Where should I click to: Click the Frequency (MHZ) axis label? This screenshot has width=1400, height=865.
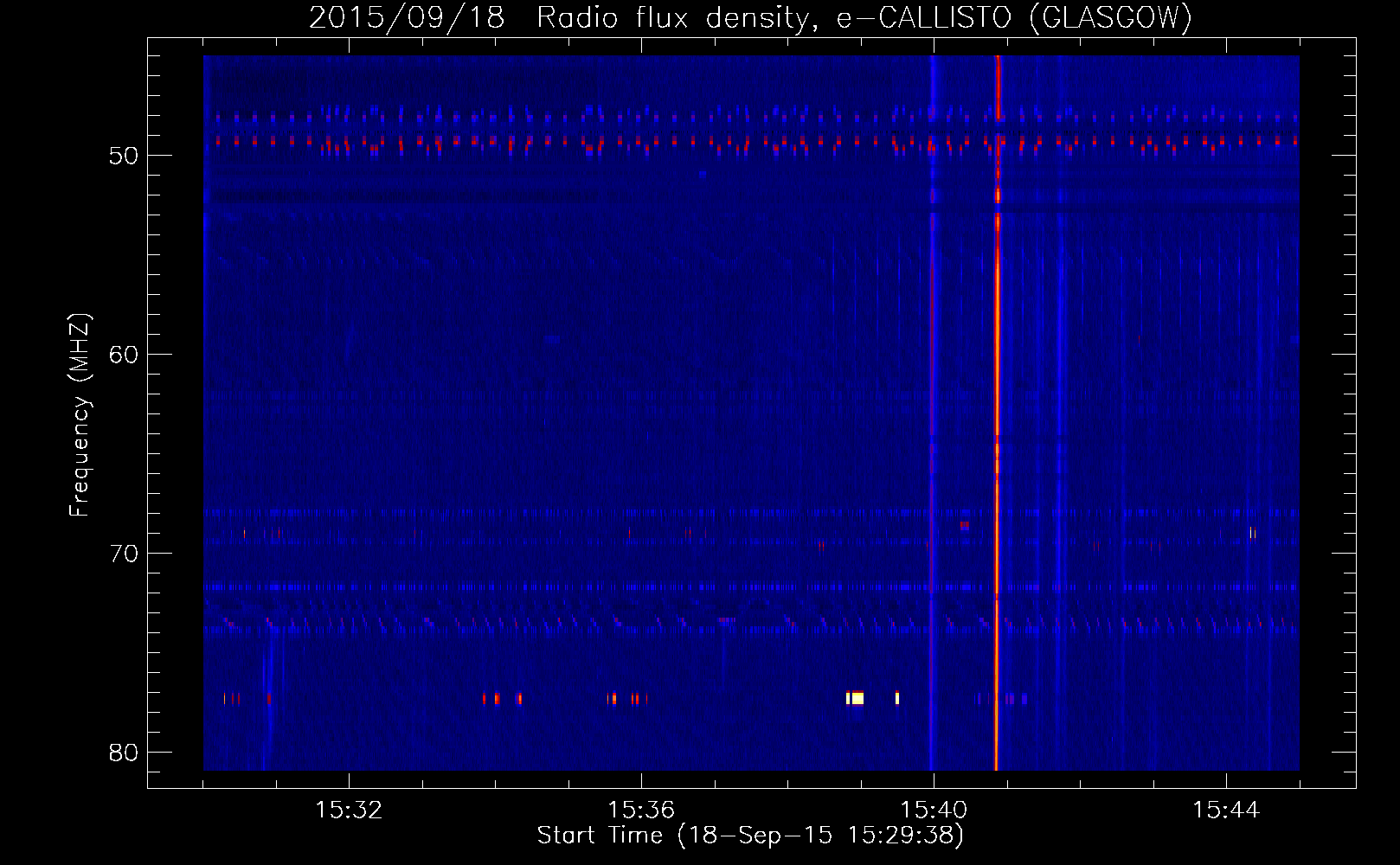tap(80, 414)
